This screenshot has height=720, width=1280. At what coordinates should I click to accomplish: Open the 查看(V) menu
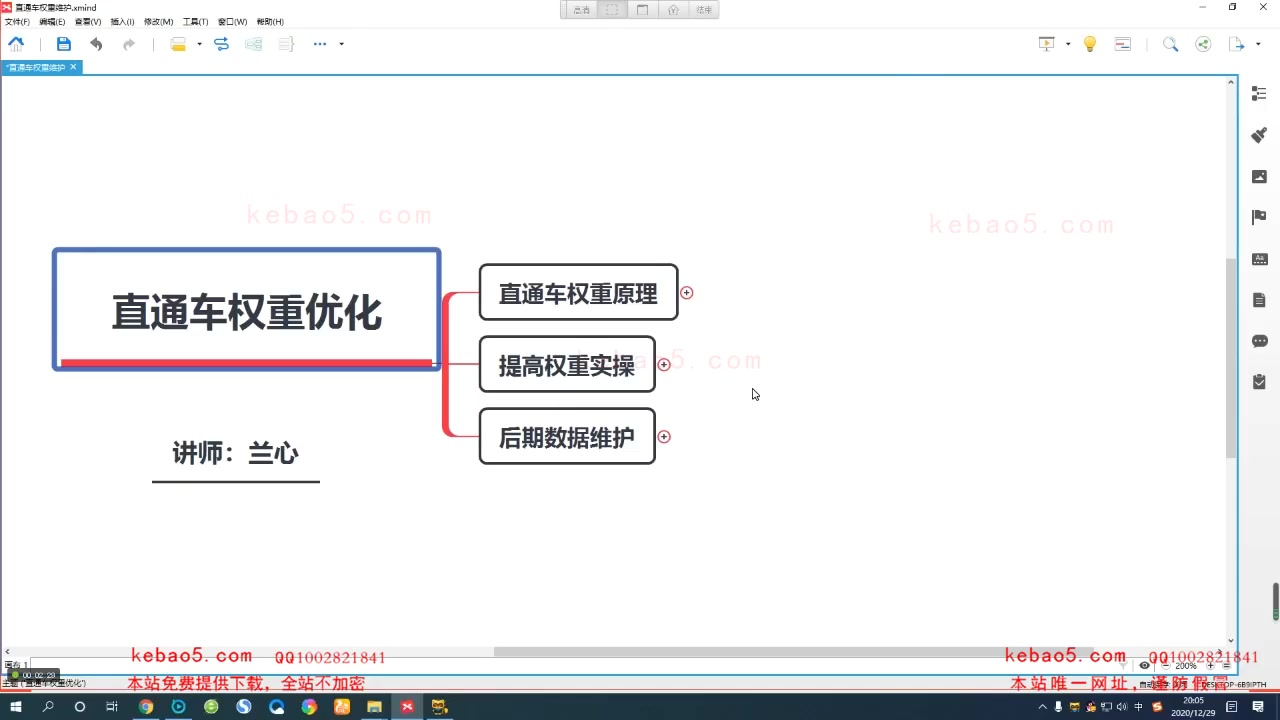(x=88, y=21)
